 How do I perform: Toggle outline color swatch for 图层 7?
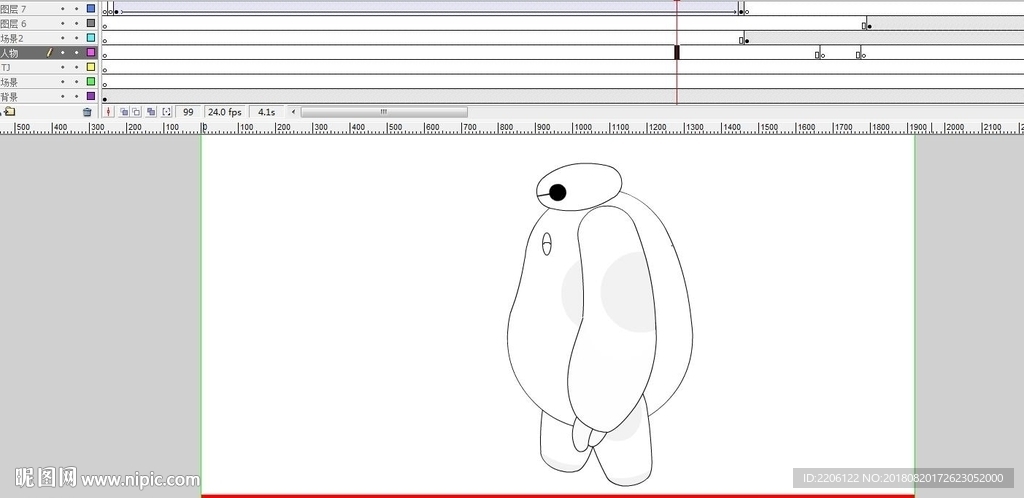[91, 8]
